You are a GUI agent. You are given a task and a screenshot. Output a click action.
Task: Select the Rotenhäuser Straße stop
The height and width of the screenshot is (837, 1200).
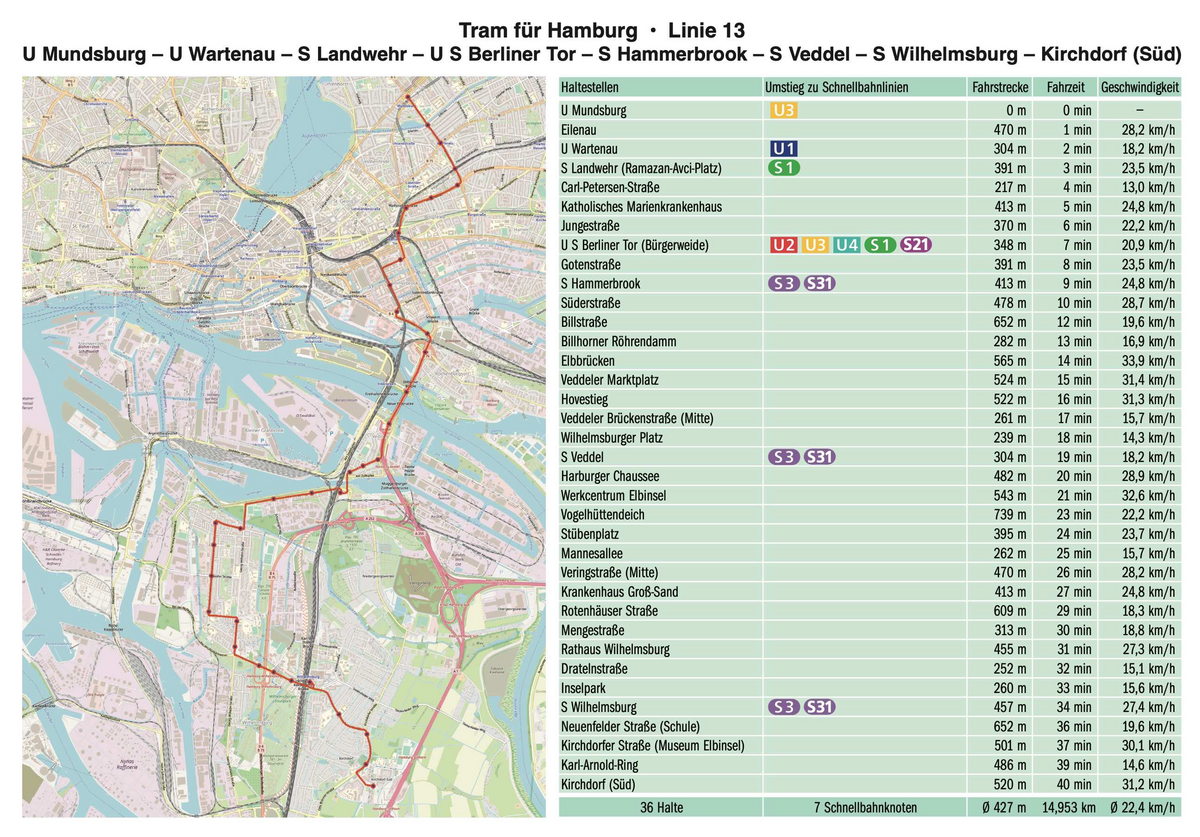pyautogui.click(x=610, y=611)
